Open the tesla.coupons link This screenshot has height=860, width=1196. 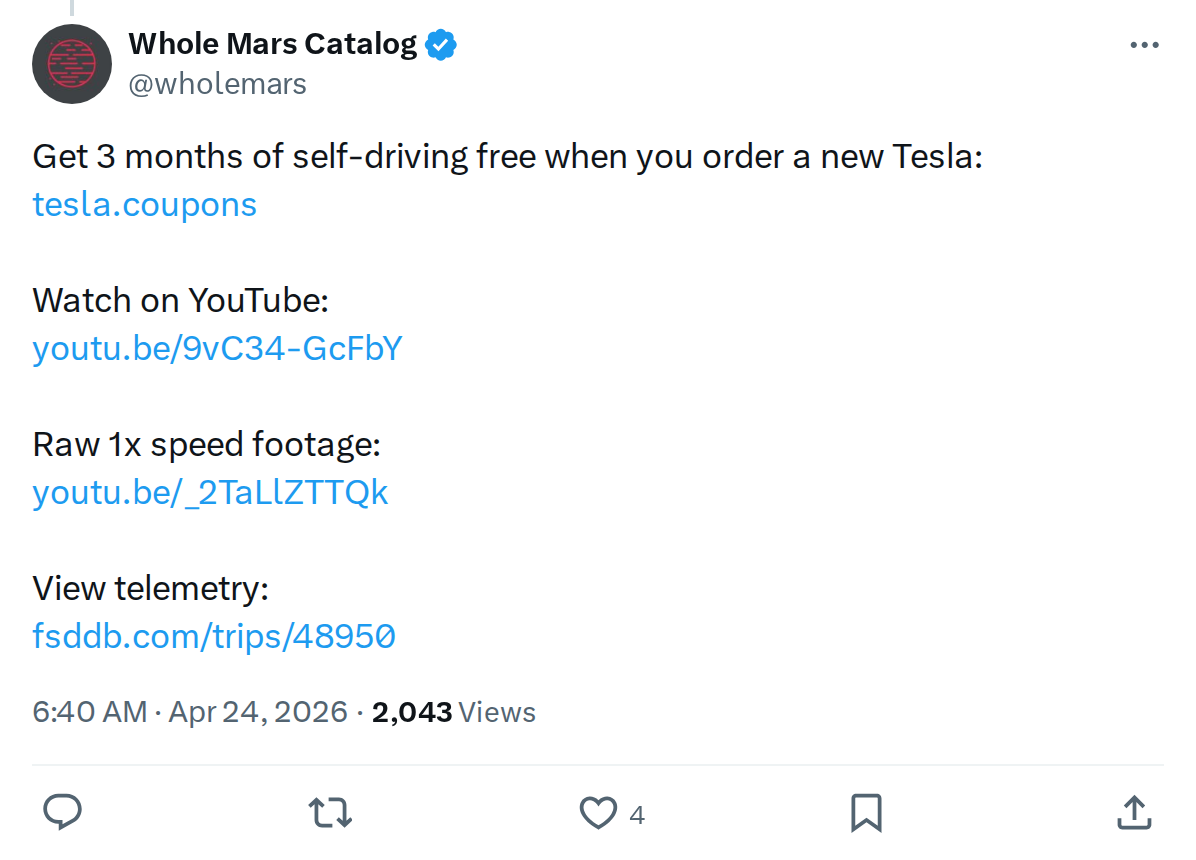click(x=144, y=204)
